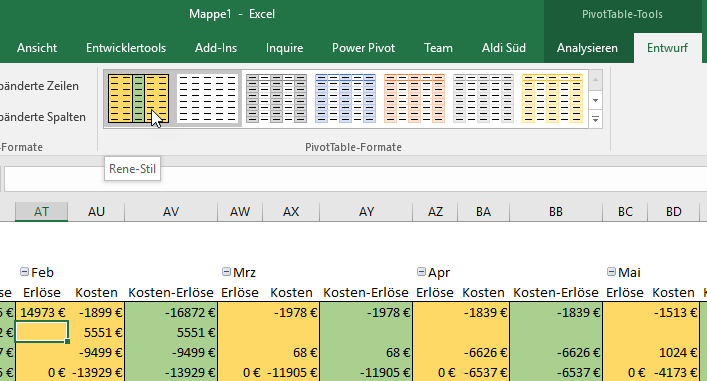The height and width of the screenshot is (381, 707).
Task: Click the AX cell showing 68 €
Action: [x=291, y=352]
